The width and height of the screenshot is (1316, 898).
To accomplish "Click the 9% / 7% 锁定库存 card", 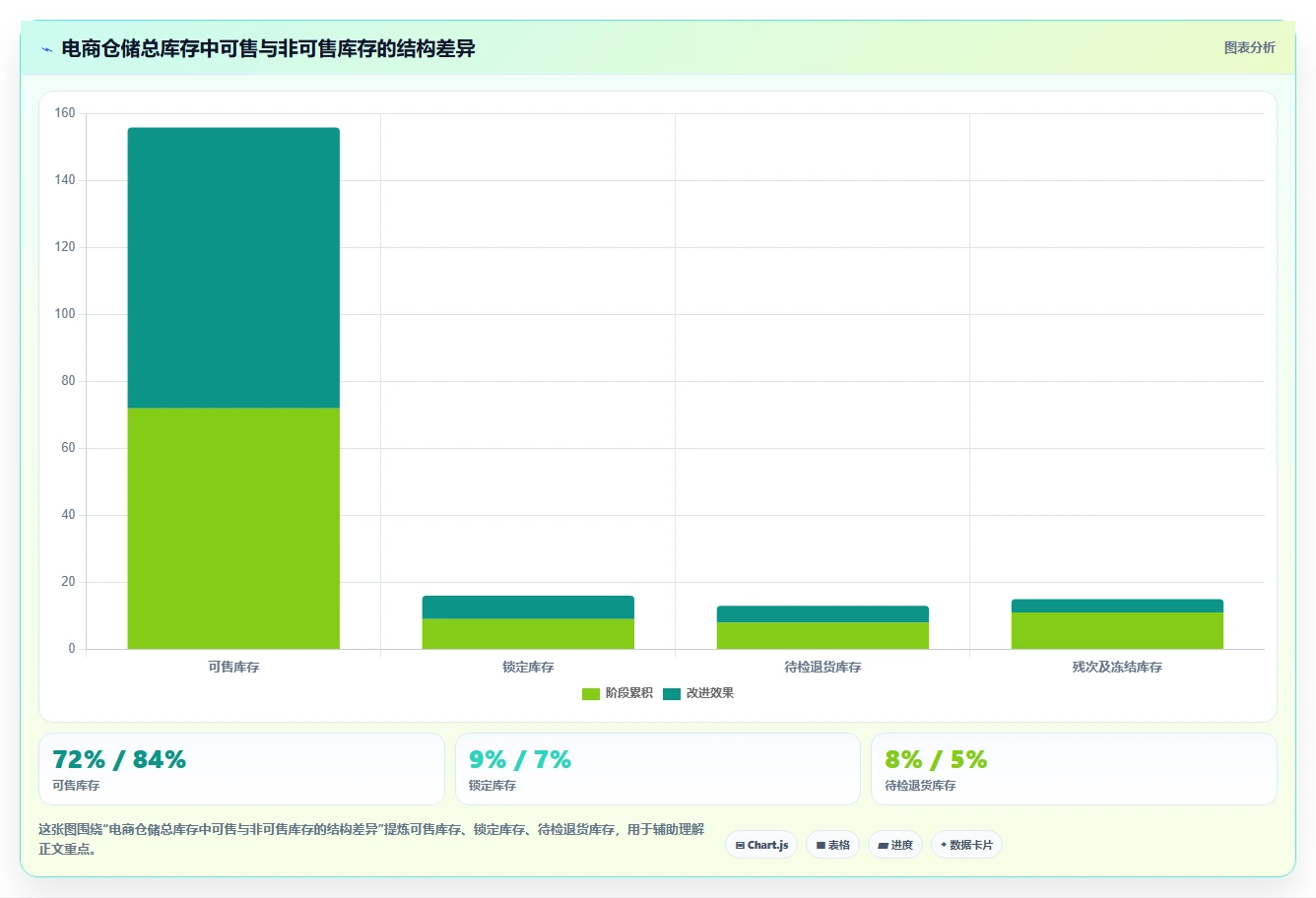I will coord(658,769).
